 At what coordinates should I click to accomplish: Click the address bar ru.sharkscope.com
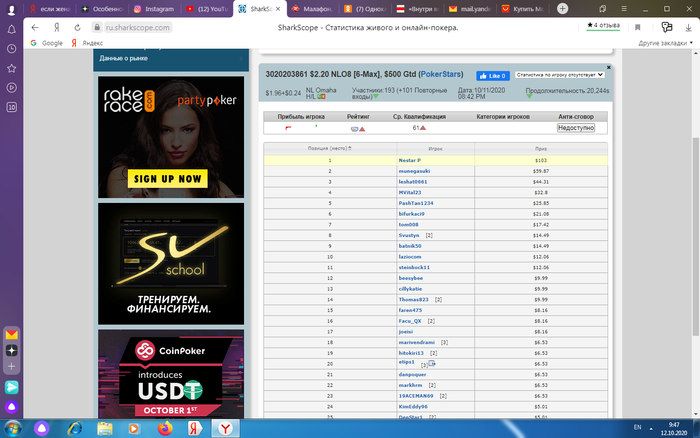click(138, 28)
